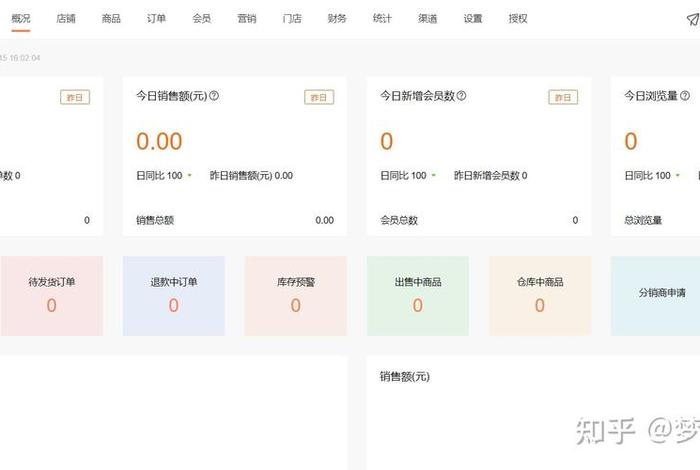Viewport: 700px width, 470px height.
Task: Click 日同比 100 in 今日新增会员数 card
Action: pos(404,176)
